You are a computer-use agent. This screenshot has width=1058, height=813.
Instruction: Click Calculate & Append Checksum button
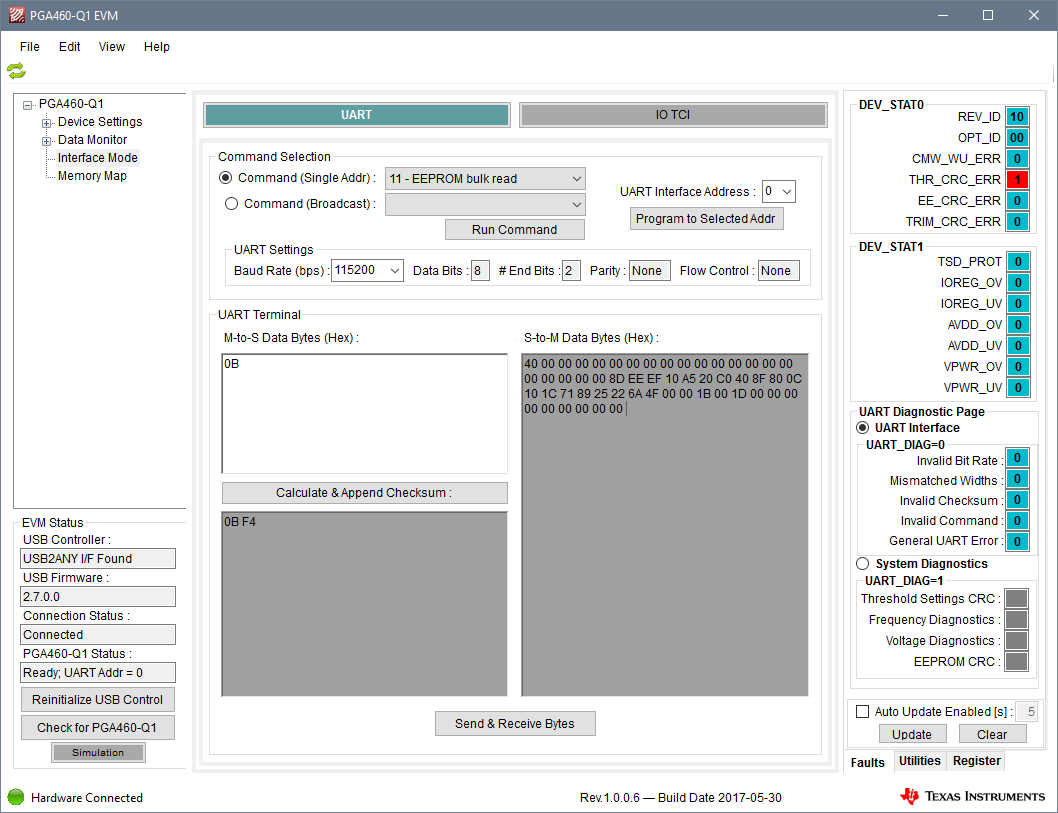364,493
